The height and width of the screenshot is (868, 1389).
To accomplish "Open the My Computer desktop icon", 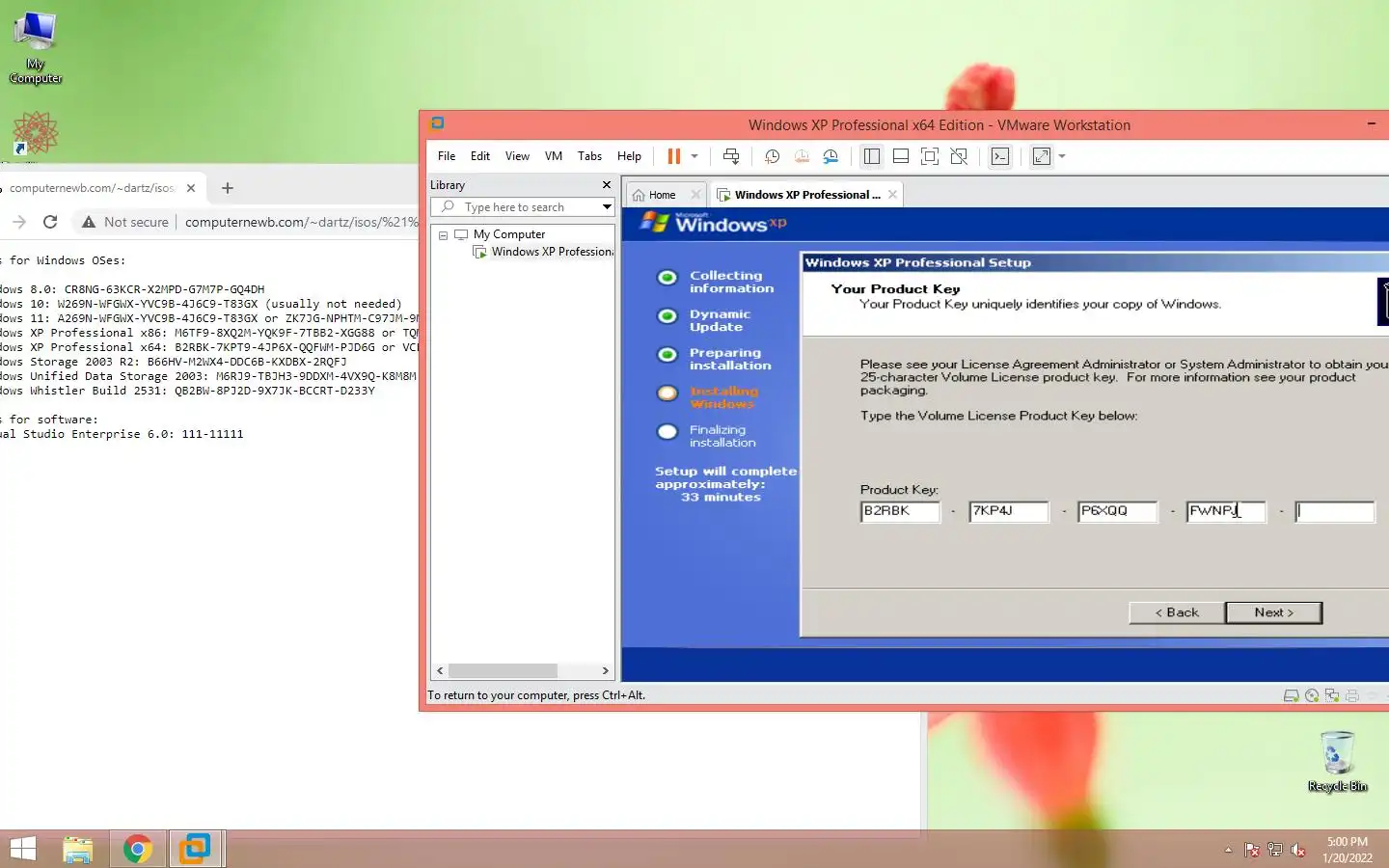I will click(36, 48).
